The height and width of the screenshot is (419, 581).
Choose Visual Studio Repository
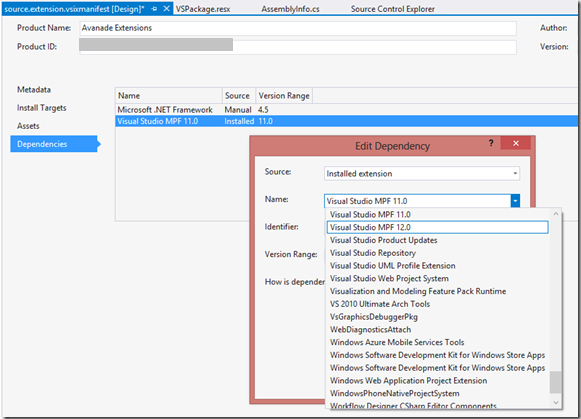tap(438, 253)
